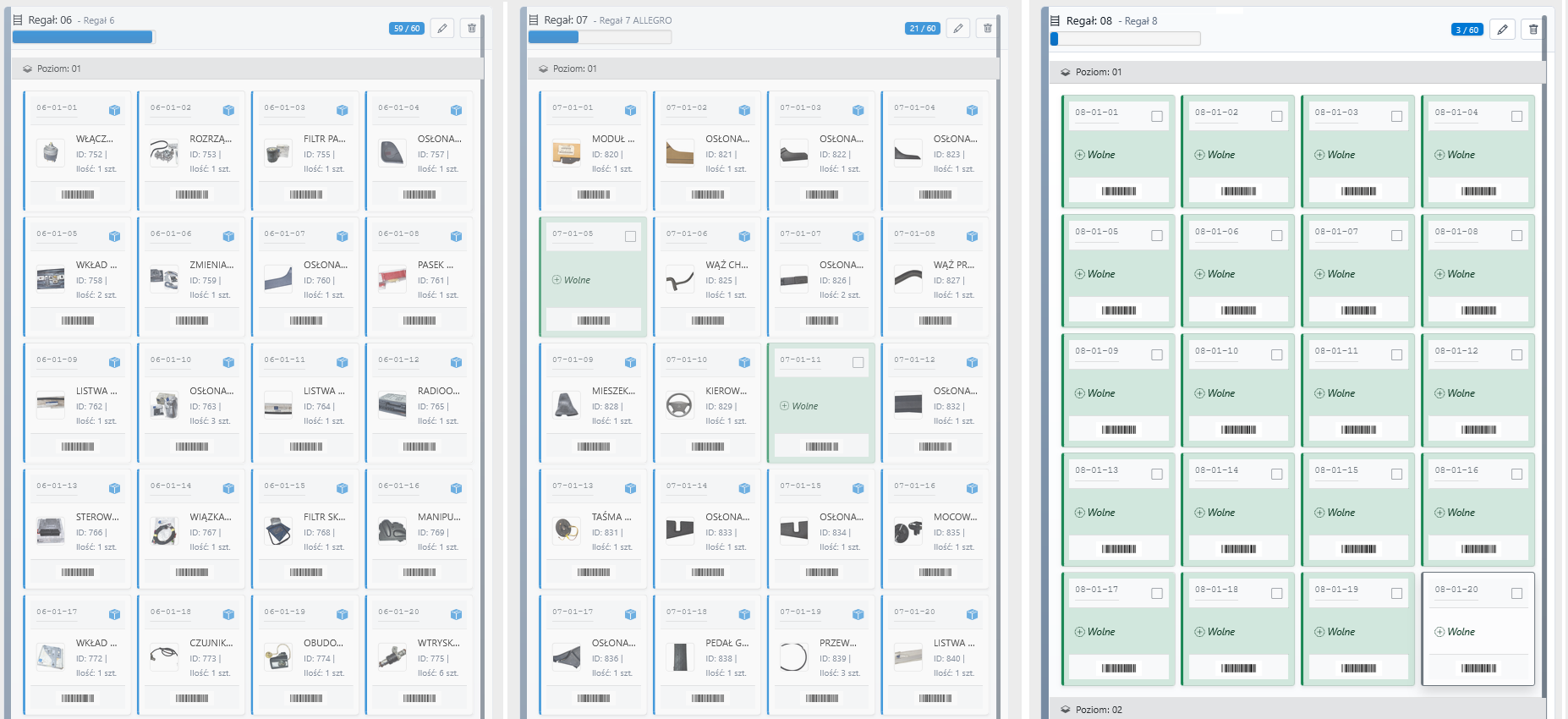The height and width of the screenshot is (719, 1568).
Task: Open the KIEROW... item in slot 07-01-10
Action: click(726, 391)
